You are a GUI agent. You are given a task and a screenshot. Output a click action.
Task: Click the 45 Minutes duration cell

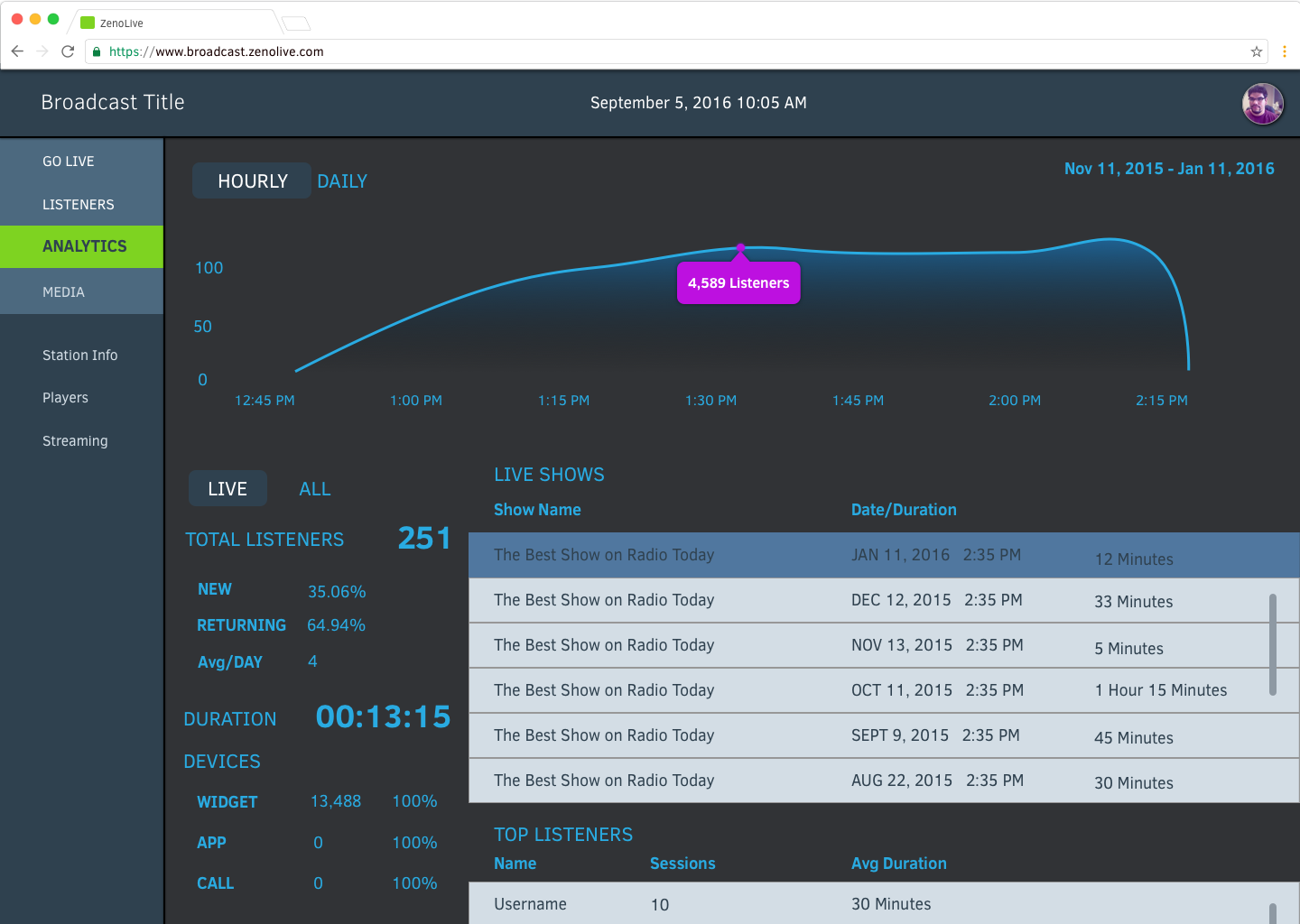click(1134, 738)
